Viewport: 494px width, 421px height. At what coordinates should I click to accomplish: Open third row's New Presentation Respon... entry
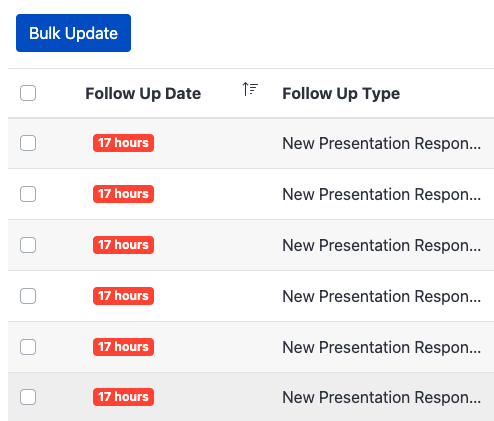[382, 246]
